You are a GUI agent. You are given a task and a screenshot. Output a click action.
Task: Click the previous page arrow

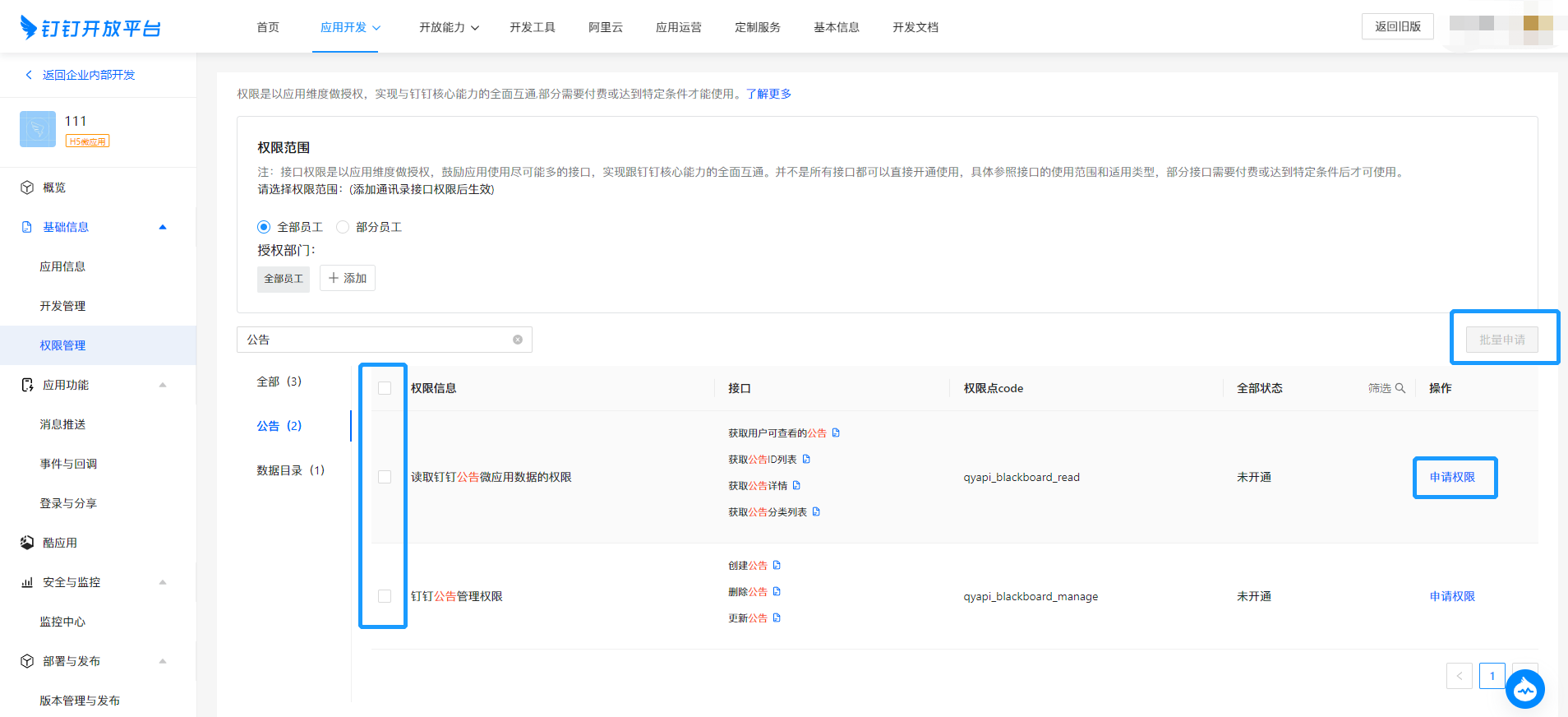1460,676
